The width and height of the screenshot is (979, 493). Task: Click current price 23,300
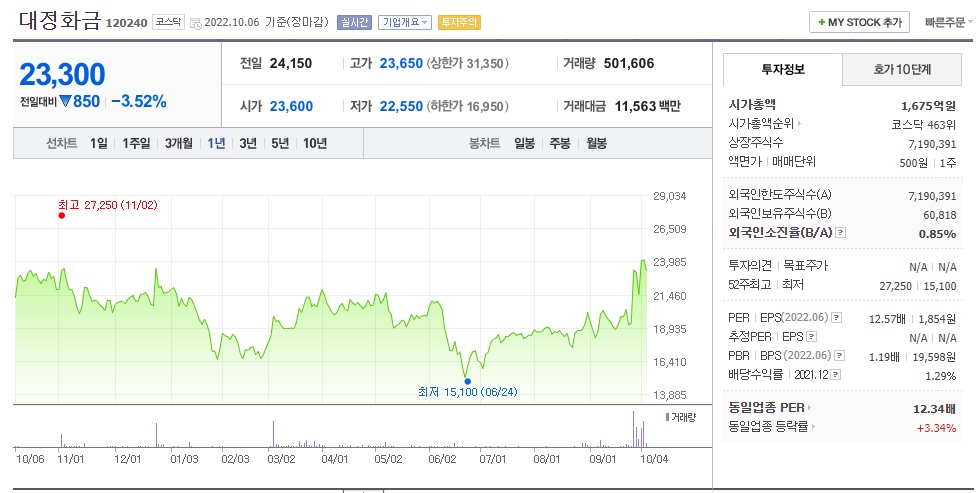62,74
